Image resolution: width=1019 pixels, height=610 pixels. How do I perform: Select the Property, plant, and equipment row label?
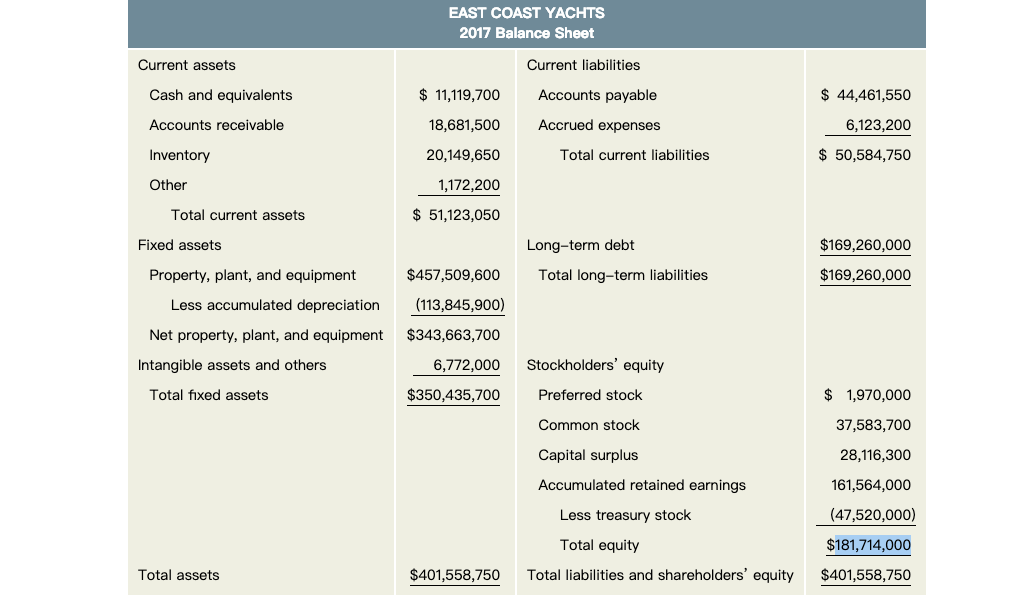253,275
